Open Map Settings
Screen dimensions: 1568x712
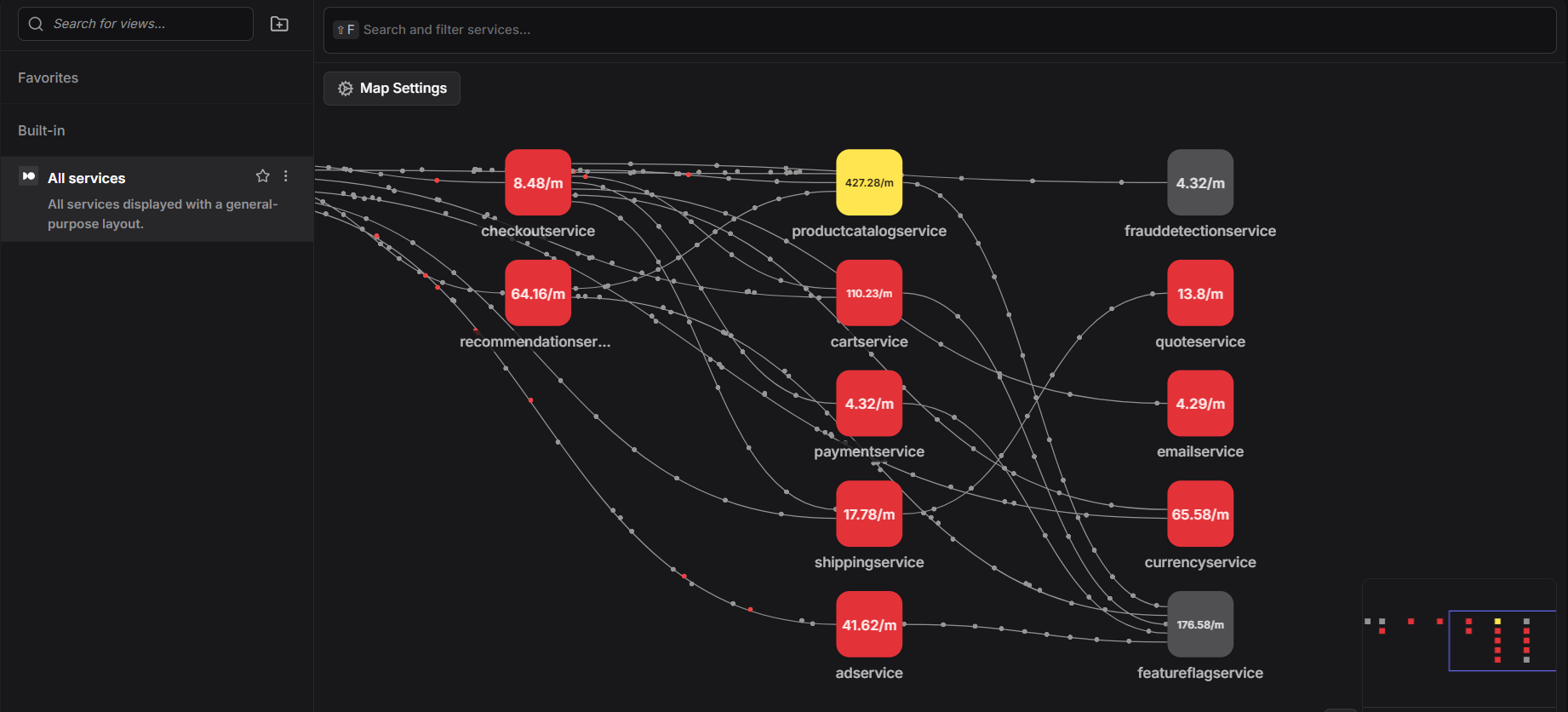[x=392, y=89]
